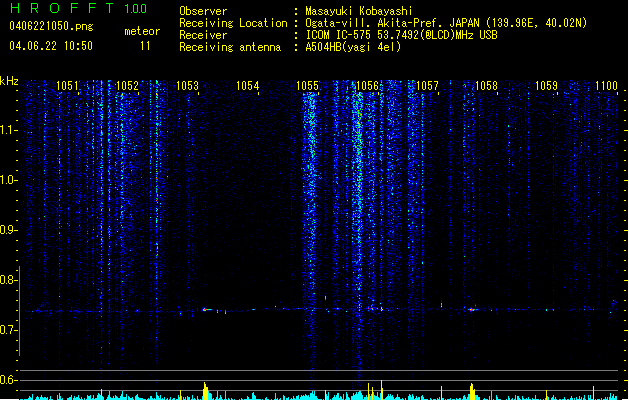Click the 1055 time marker
Viewport: 629px width, 400px height.
point(307,86)
